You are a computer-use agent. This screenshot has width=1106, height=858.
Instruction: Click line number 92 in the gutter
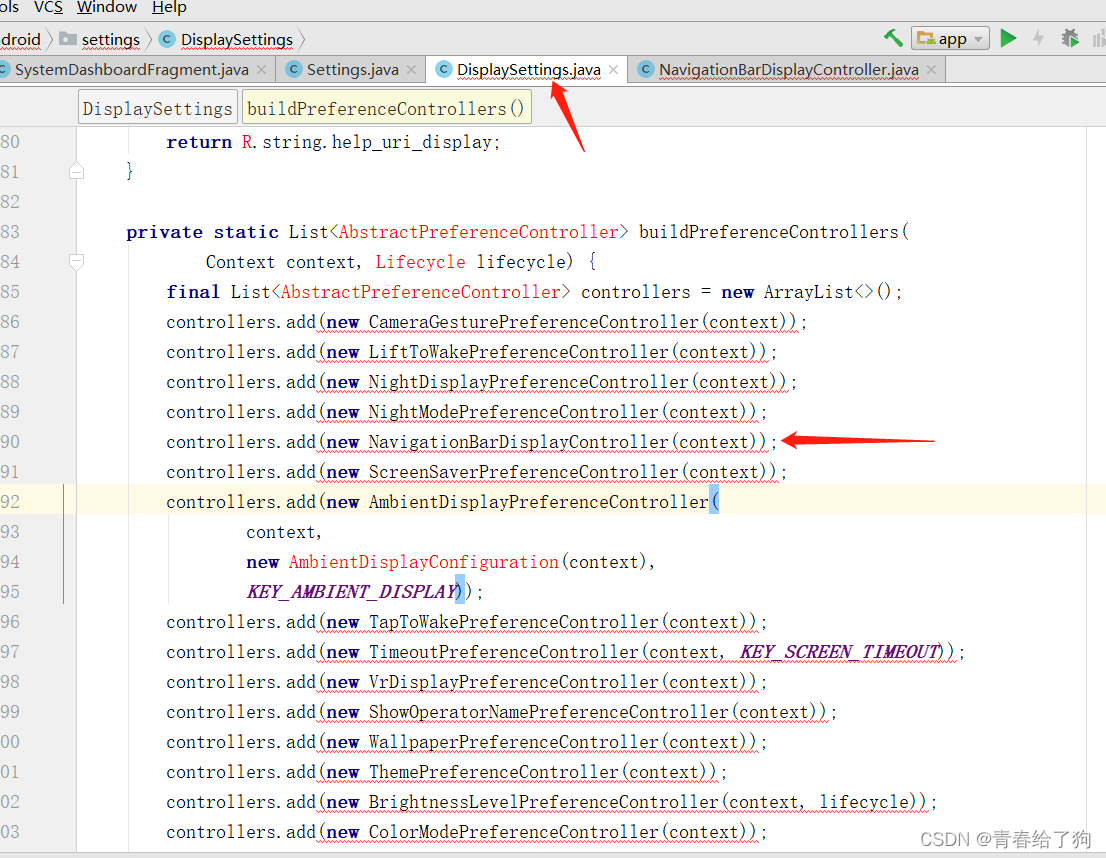pos(10,502)
